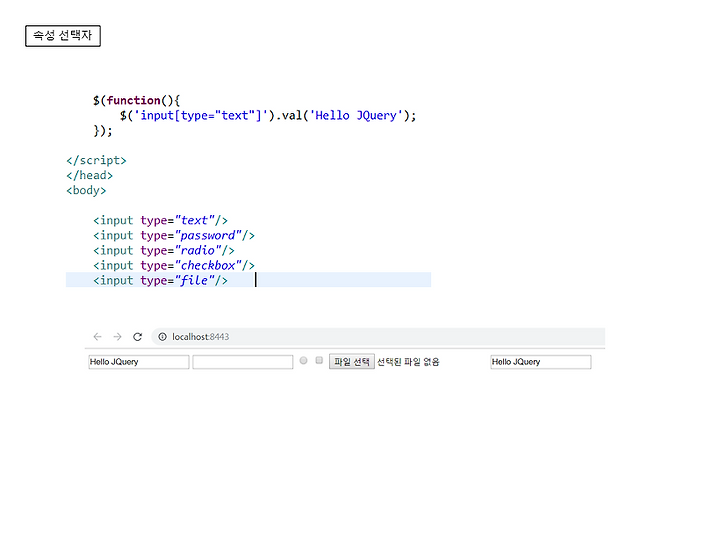Click the localhost:8443 address bar
Viewport: 720px width, 540px height.
coord(378,337)
